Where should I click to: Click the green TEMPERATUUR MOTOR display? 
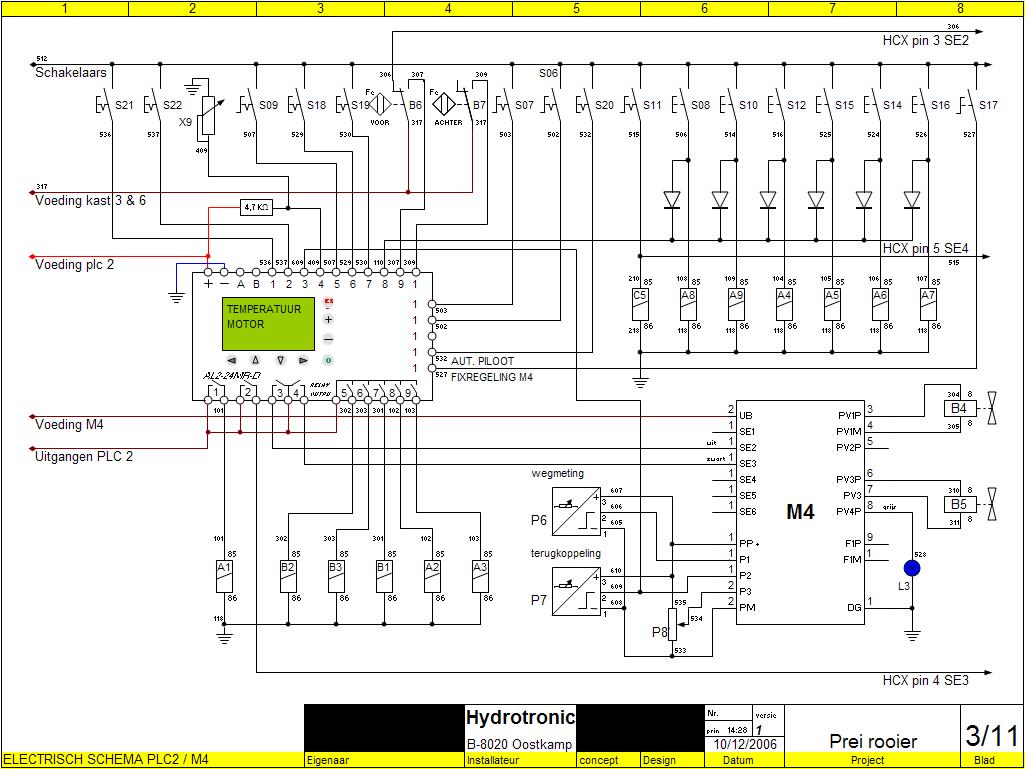coord(268,323)
